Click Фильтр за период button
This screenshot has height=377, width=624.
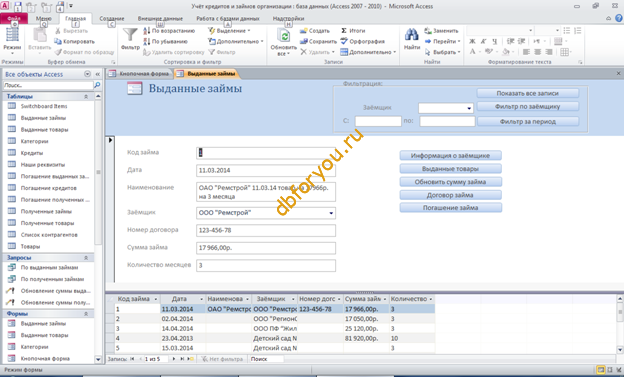coord(528,121)
